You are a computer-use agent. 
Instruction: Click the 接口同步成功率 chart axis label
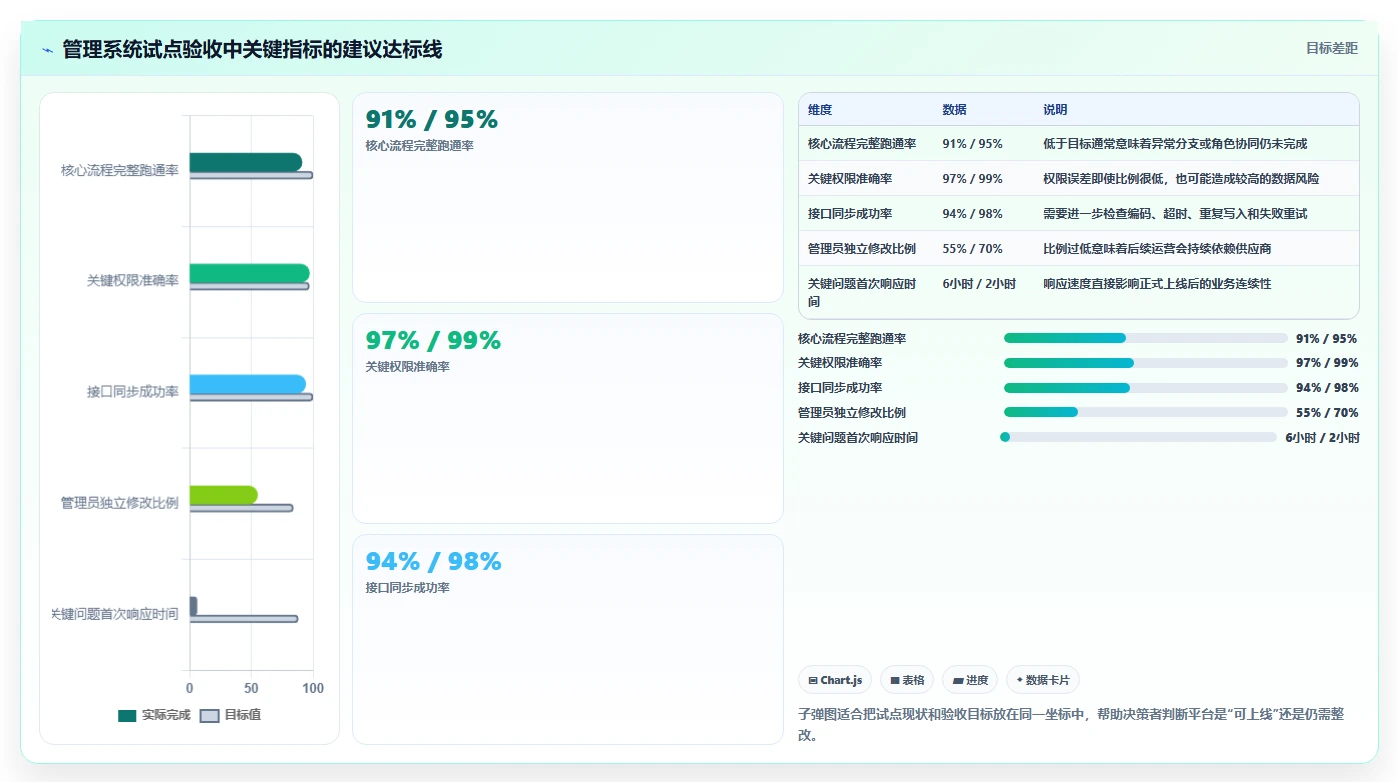133,392
